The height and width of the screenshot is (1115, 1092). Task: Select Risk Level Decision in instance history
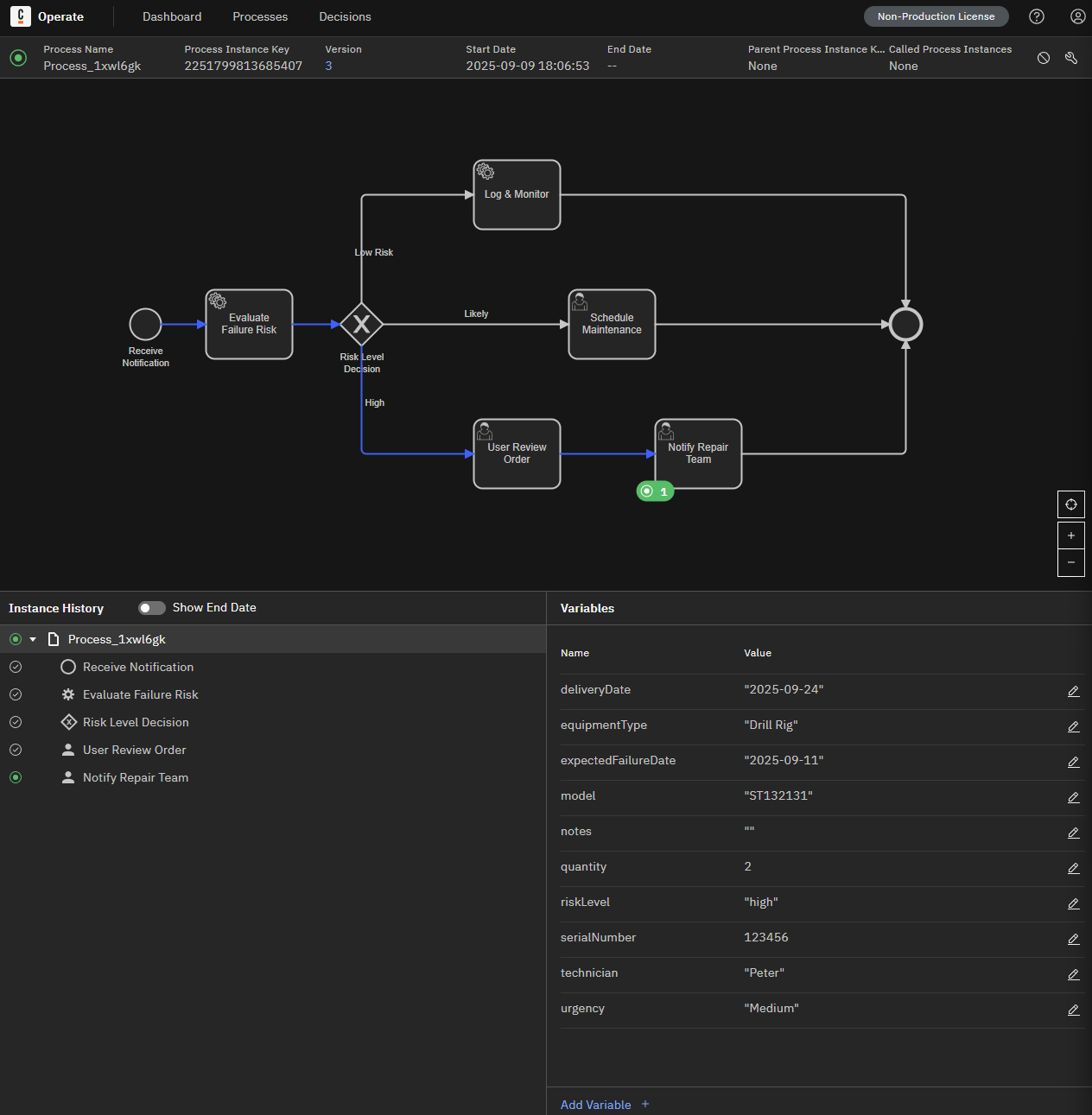[x=136, y=722]
